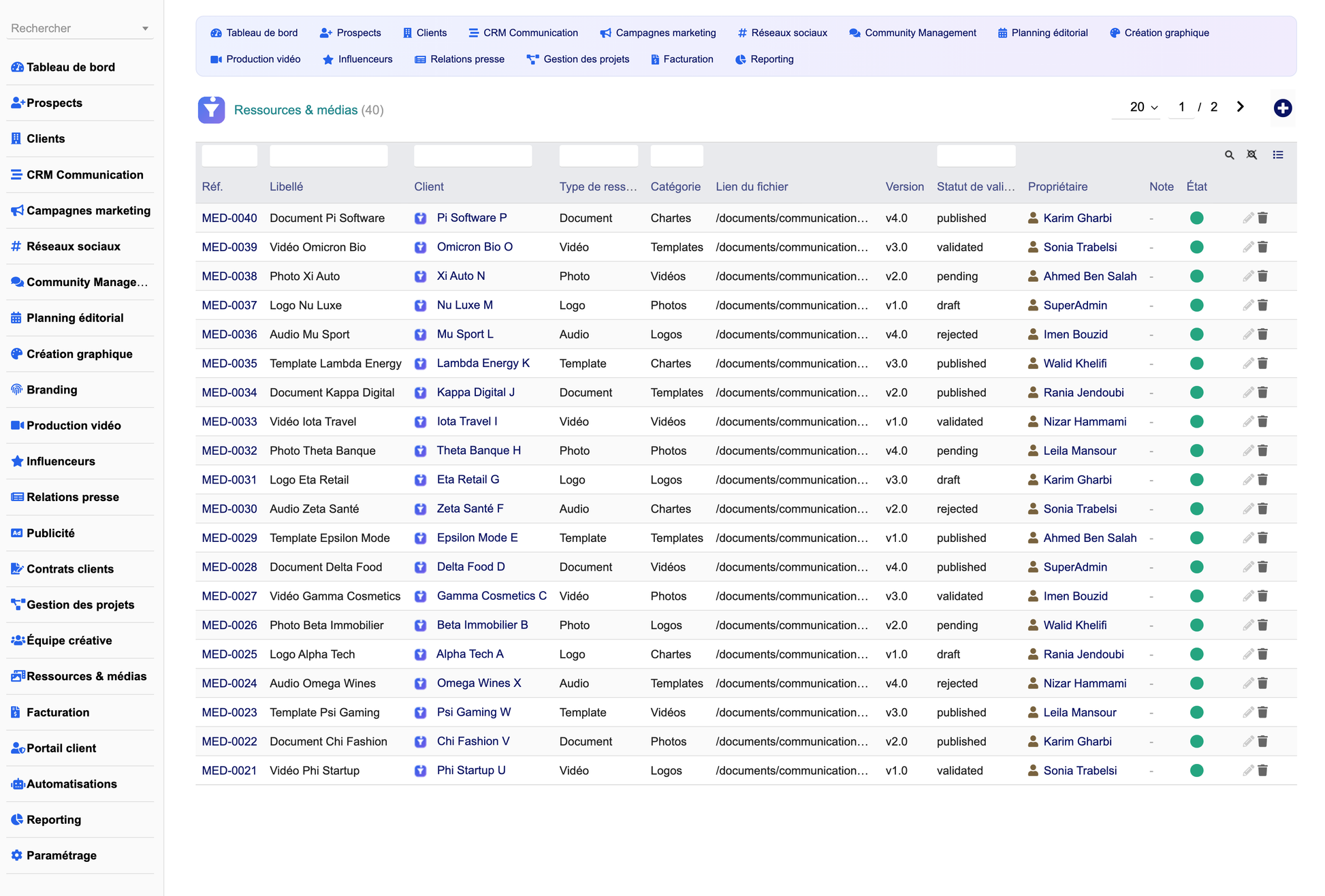
Task: Click the Branding fingerprint icon in sidebar
Action: pyautogui.click(x=17, y=389)
